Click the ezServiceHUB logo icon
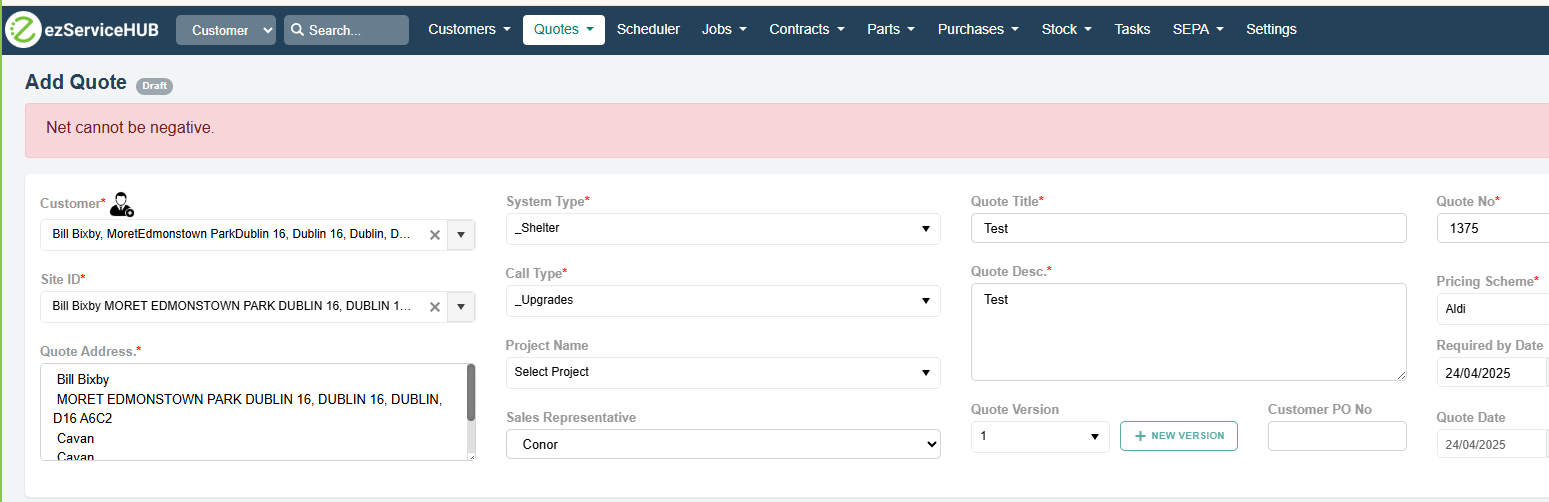1549x502 pixels. 23,30
